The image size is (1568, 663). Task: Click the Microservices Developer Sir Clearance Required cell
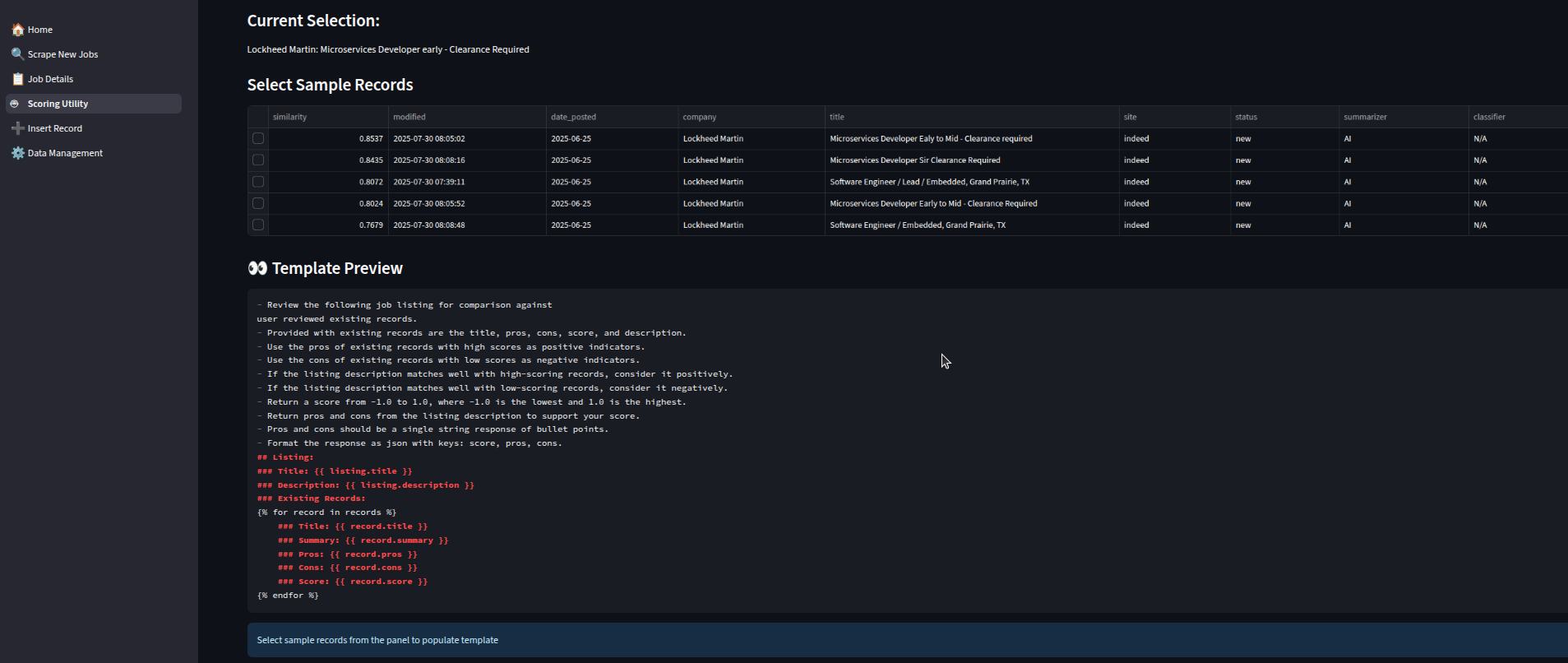914,160
